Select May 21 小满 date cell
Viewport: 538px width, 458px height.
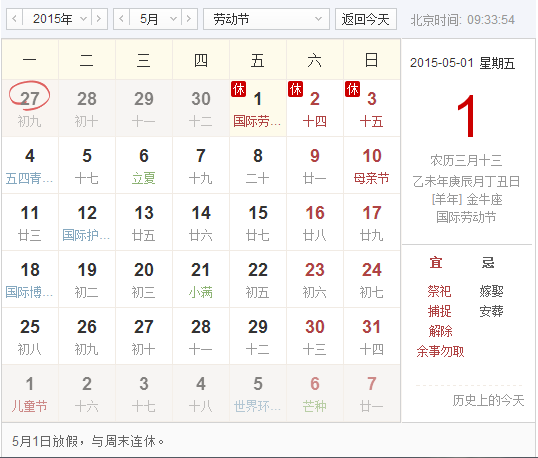pyautogui.click(x=201, y=279)
